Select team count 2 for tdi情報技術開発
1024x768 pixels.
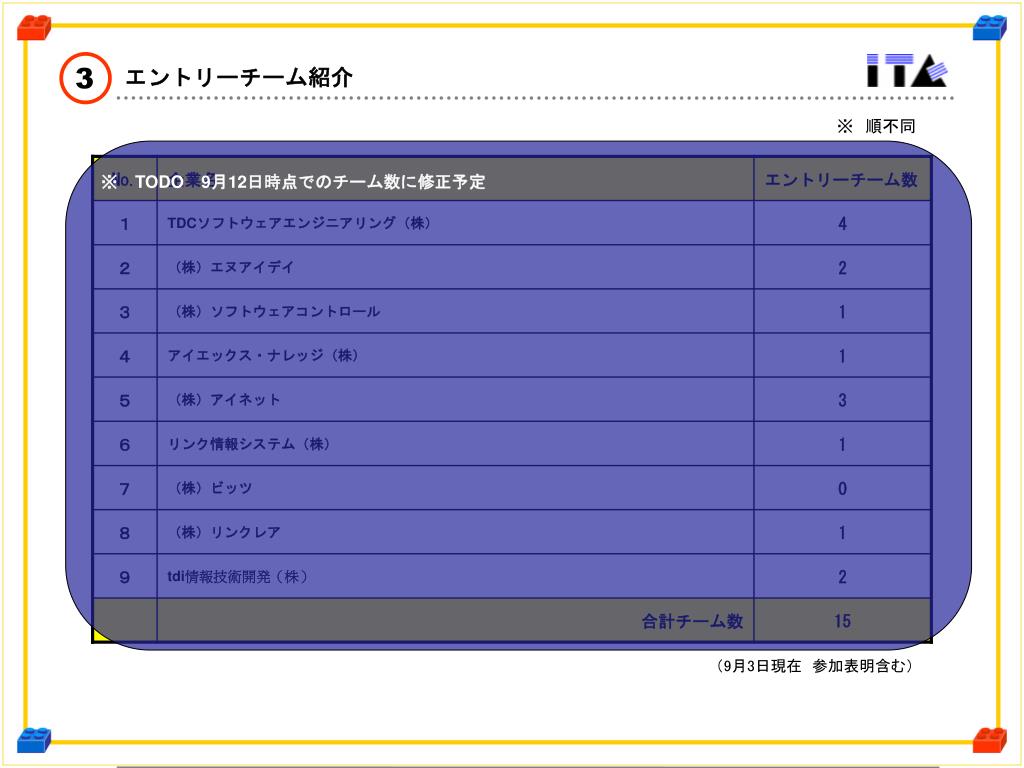click(842, 577)
